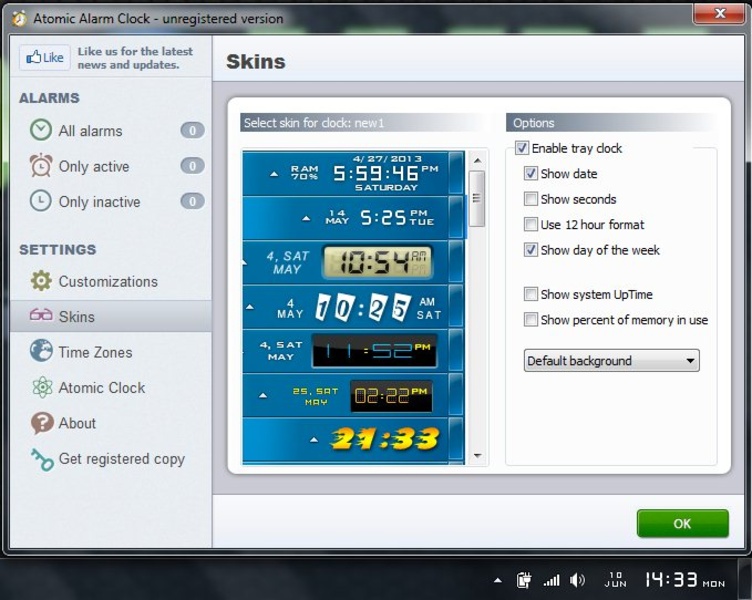The width and height of the screenshot is (752, 600).
Task: Click the MON weekday text in tray
Action: tap(714, 584)
